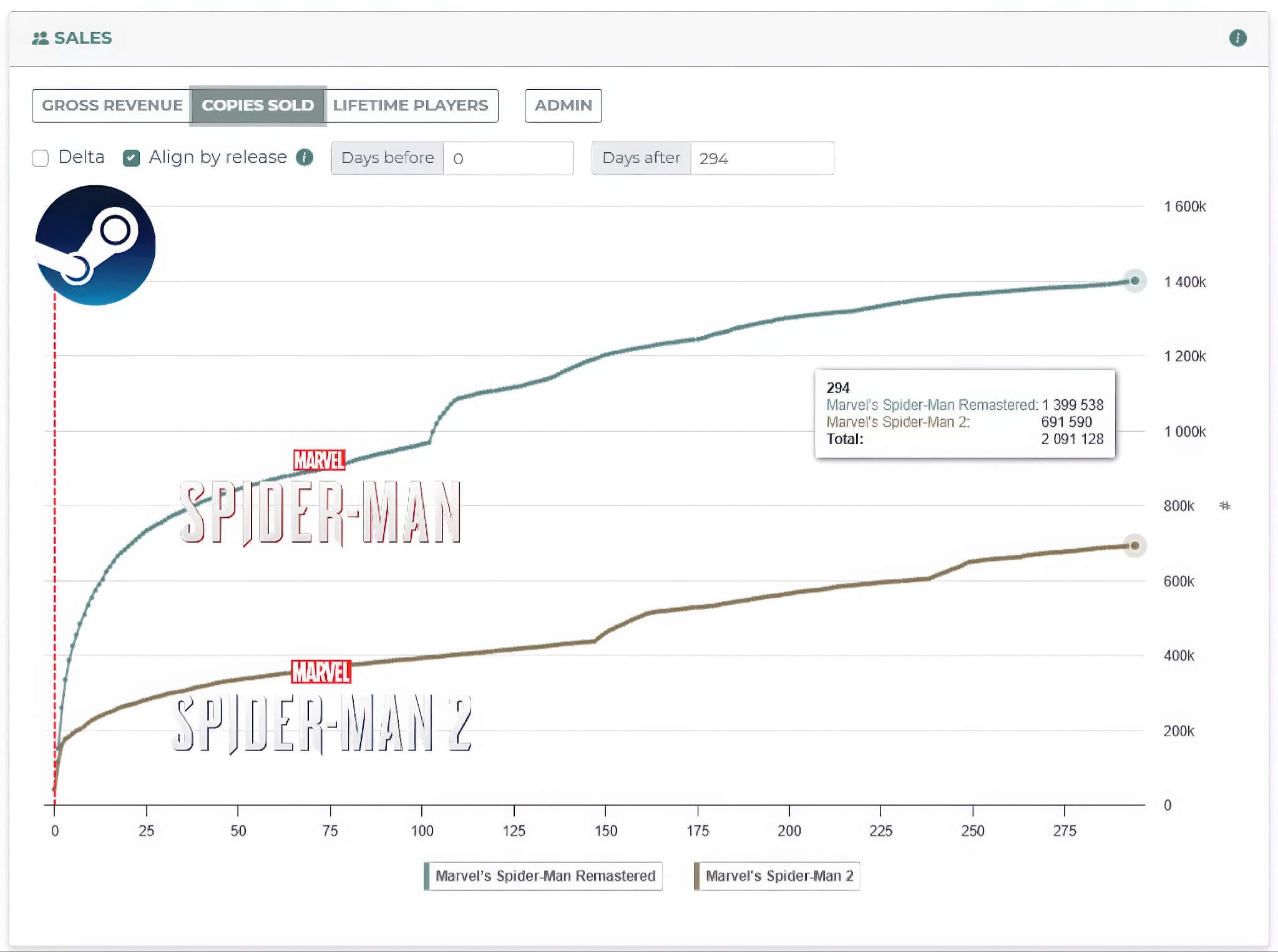Open the Lifetime Players tab
The width and height of the screenshot is (1278, 952).
click(410, 105)
